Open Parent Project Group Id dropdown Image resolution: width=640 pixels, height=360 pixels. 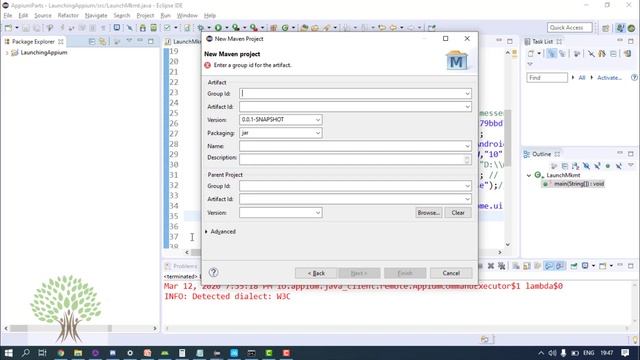[467, 186]
